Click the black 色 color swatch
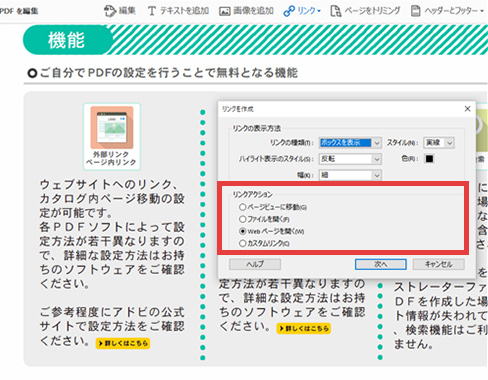This screenshot has height=380, width=488. (429, 159)
